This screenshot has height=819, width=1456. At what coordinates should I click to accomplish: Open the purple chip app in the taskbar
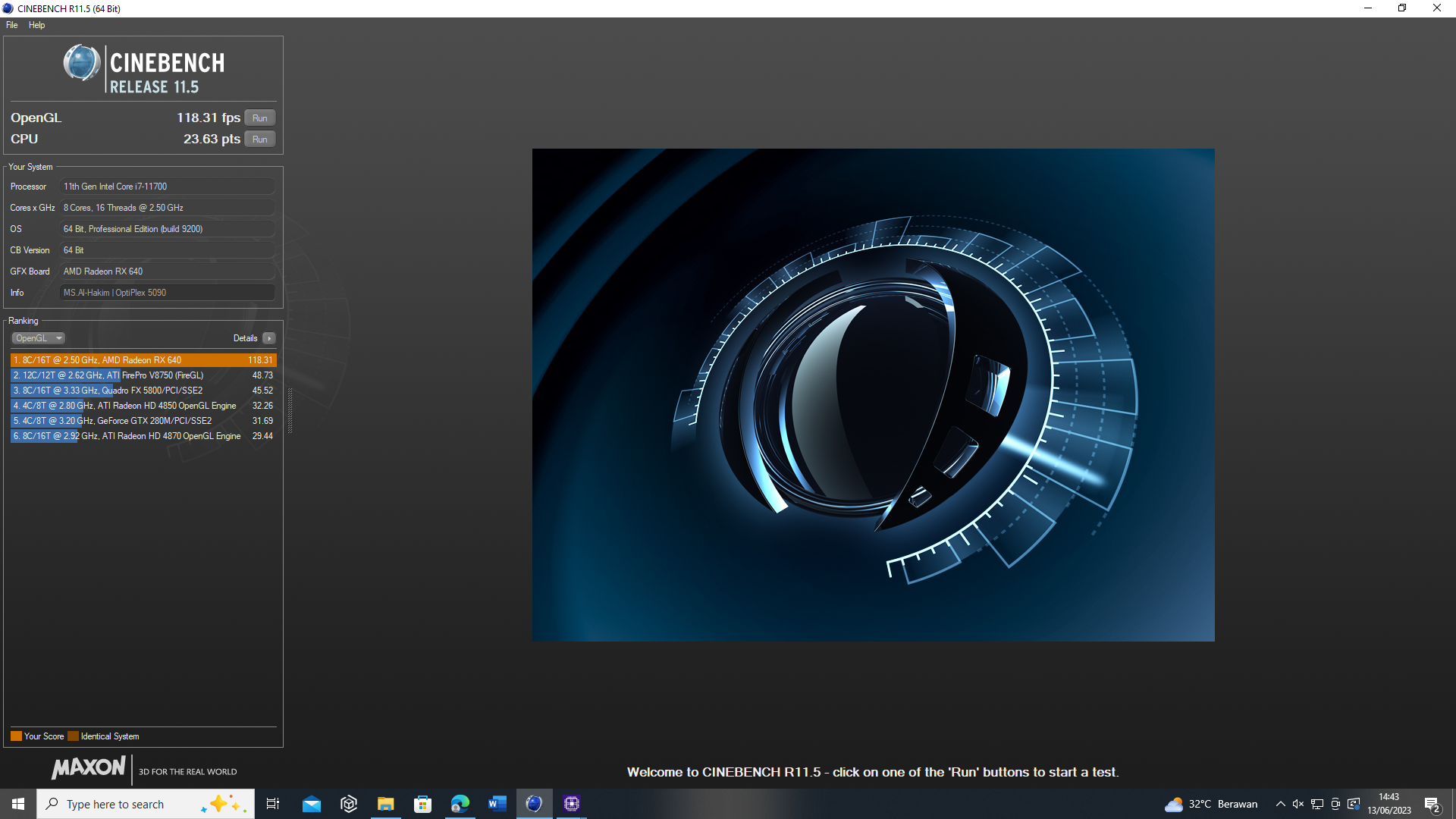coord(572,804)
